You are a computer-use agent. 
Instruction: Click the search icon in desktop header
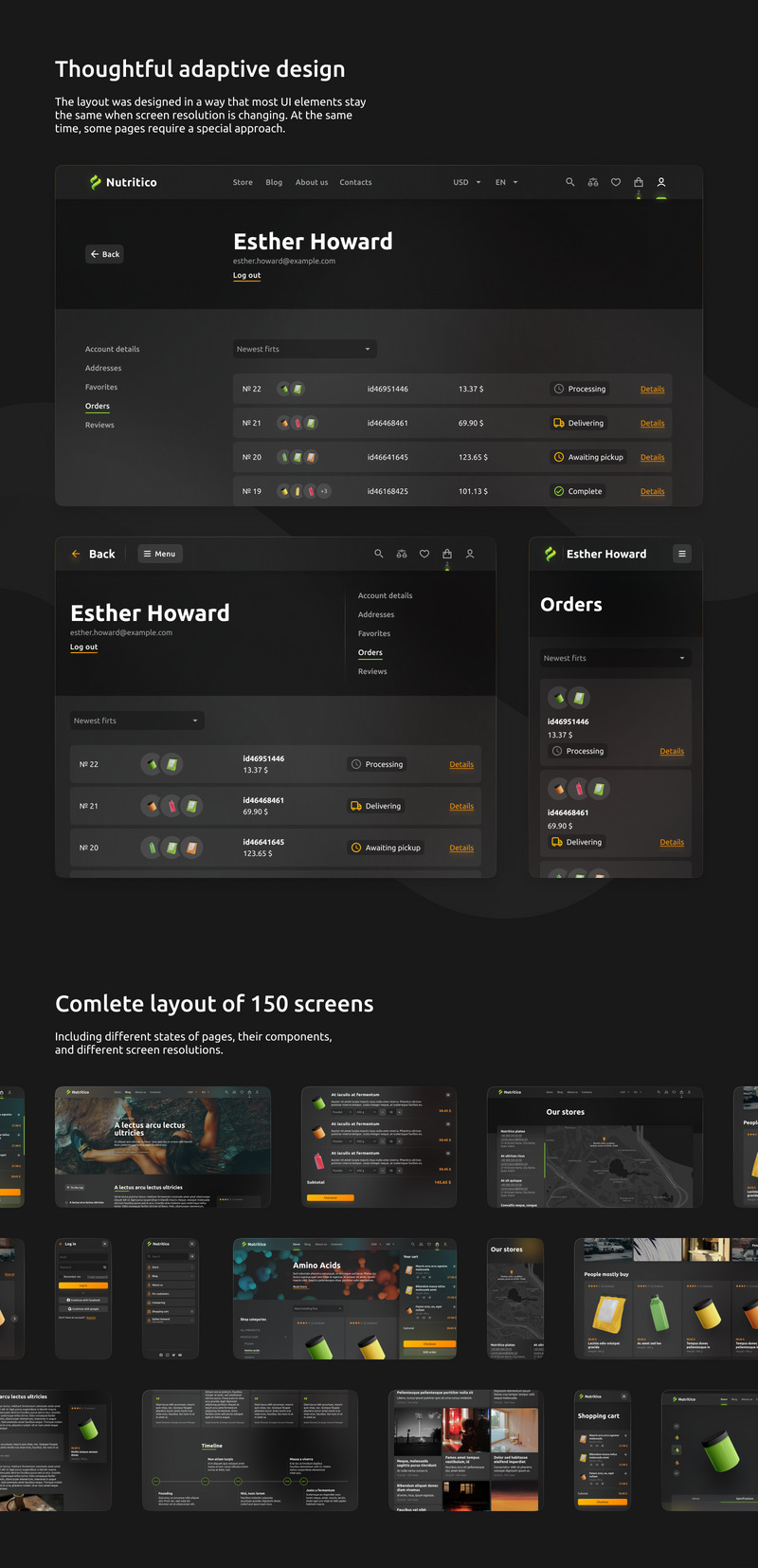click(569, 182)
